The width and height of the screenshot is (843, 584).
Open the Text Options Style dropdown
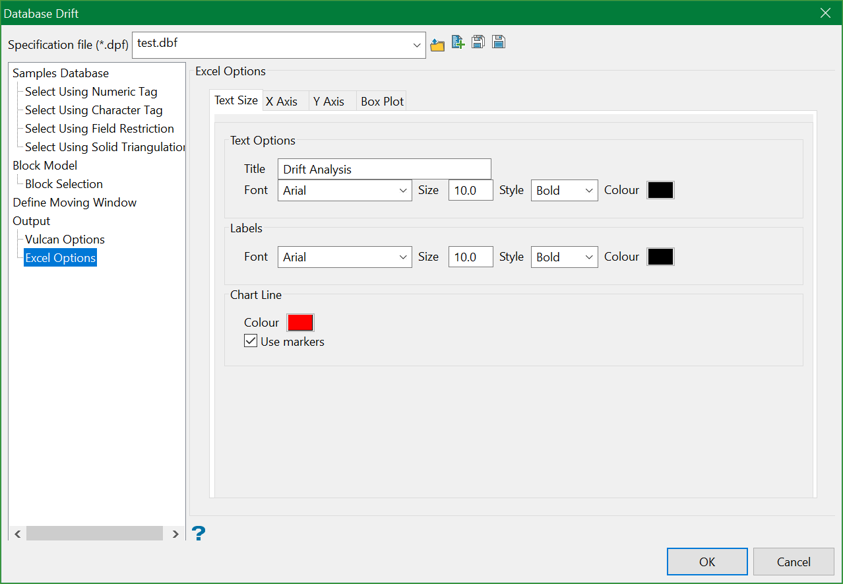coord(588,191)
